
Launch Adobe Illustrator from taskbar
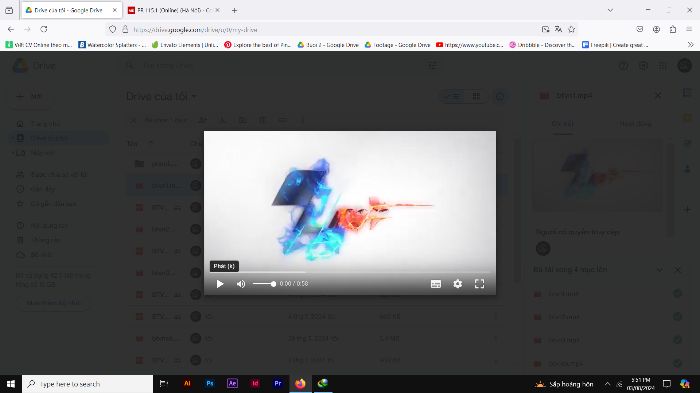pos(187,384)
